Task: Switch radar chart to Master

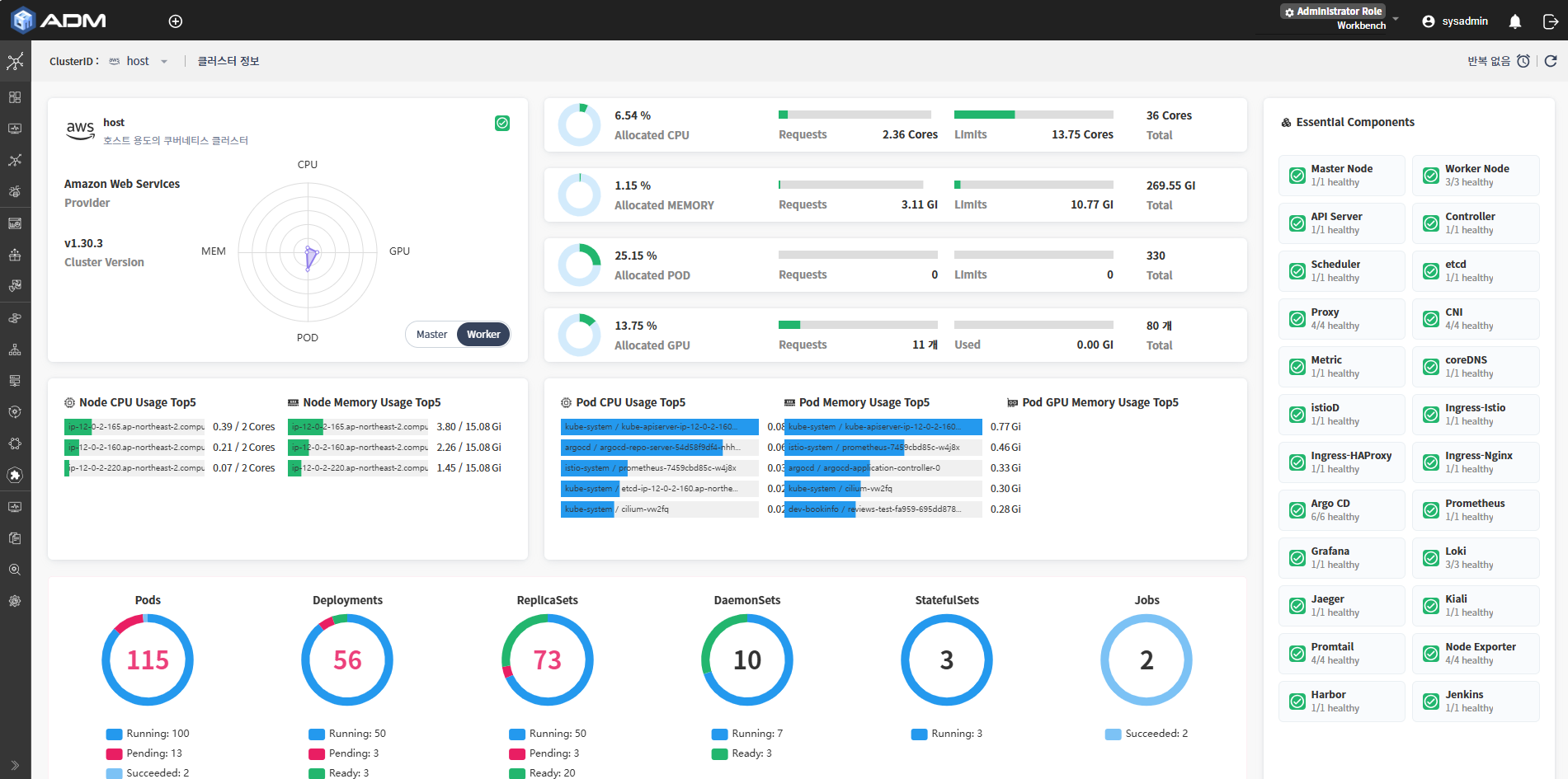Action: coord(431,334)
